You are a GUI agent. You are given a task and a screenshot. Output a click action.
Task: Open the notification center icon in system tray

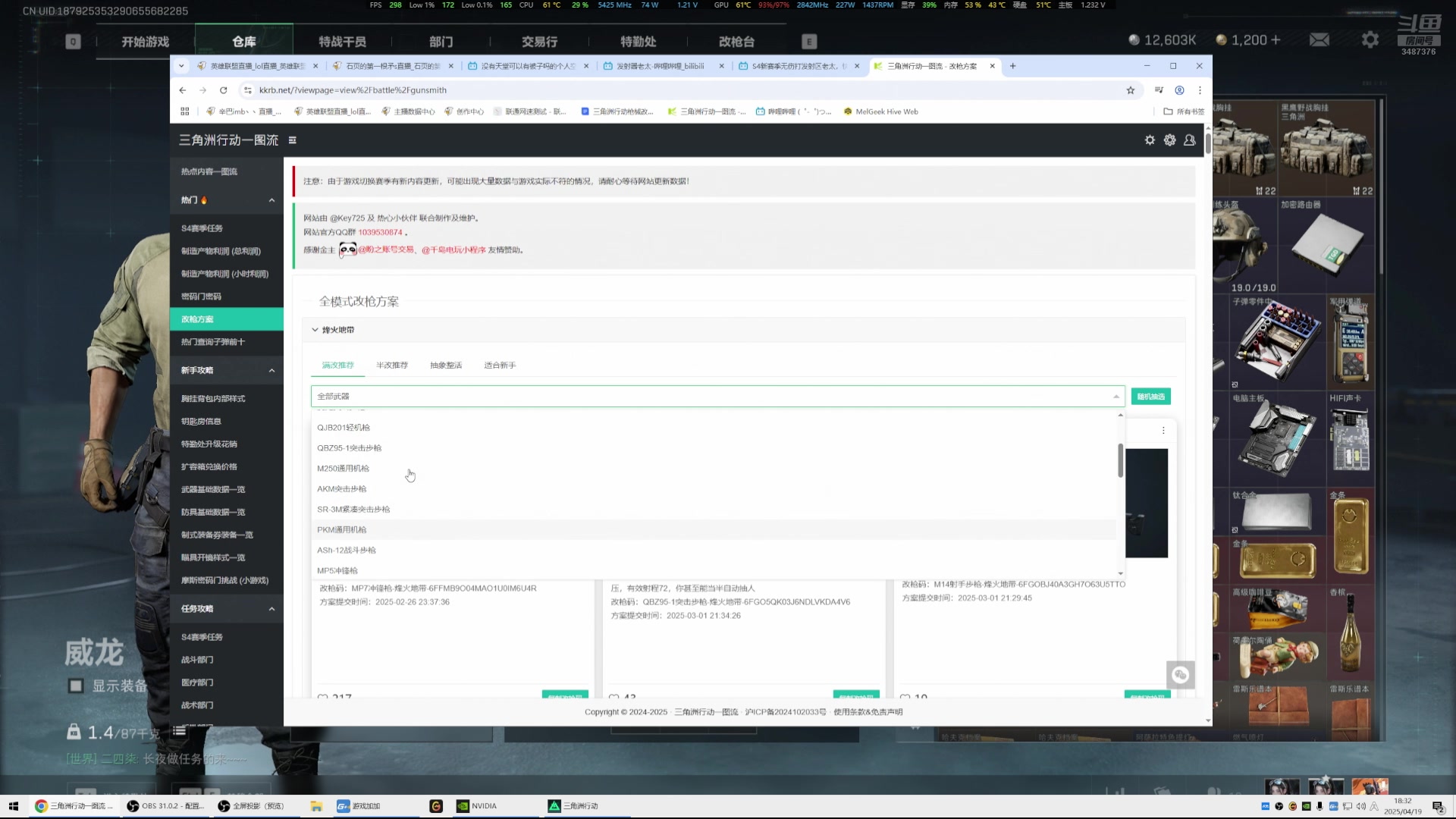click(x=1438, y=806)
